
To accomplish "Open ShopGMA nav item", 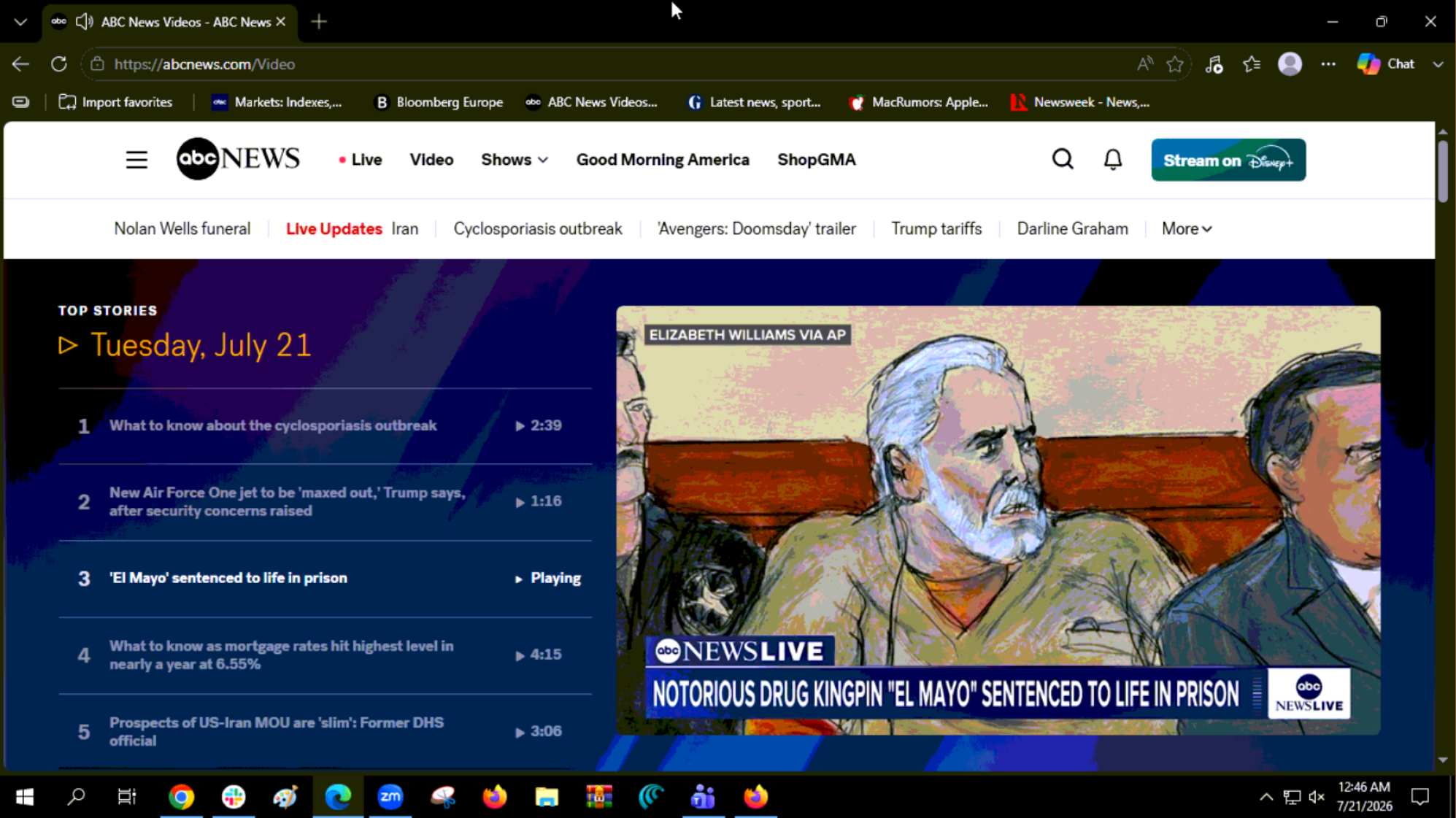I will pos(816,159).
